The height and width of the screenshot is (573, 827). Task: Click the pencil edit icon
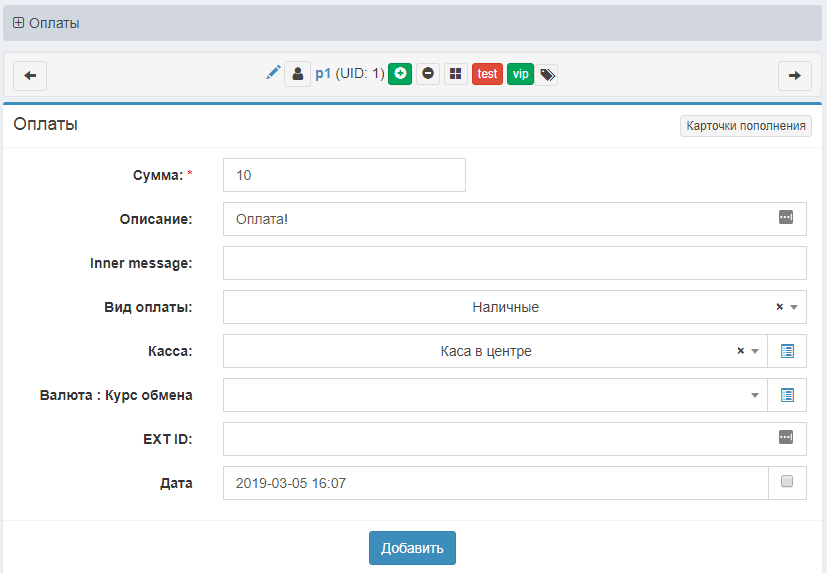tap(273, 73)
